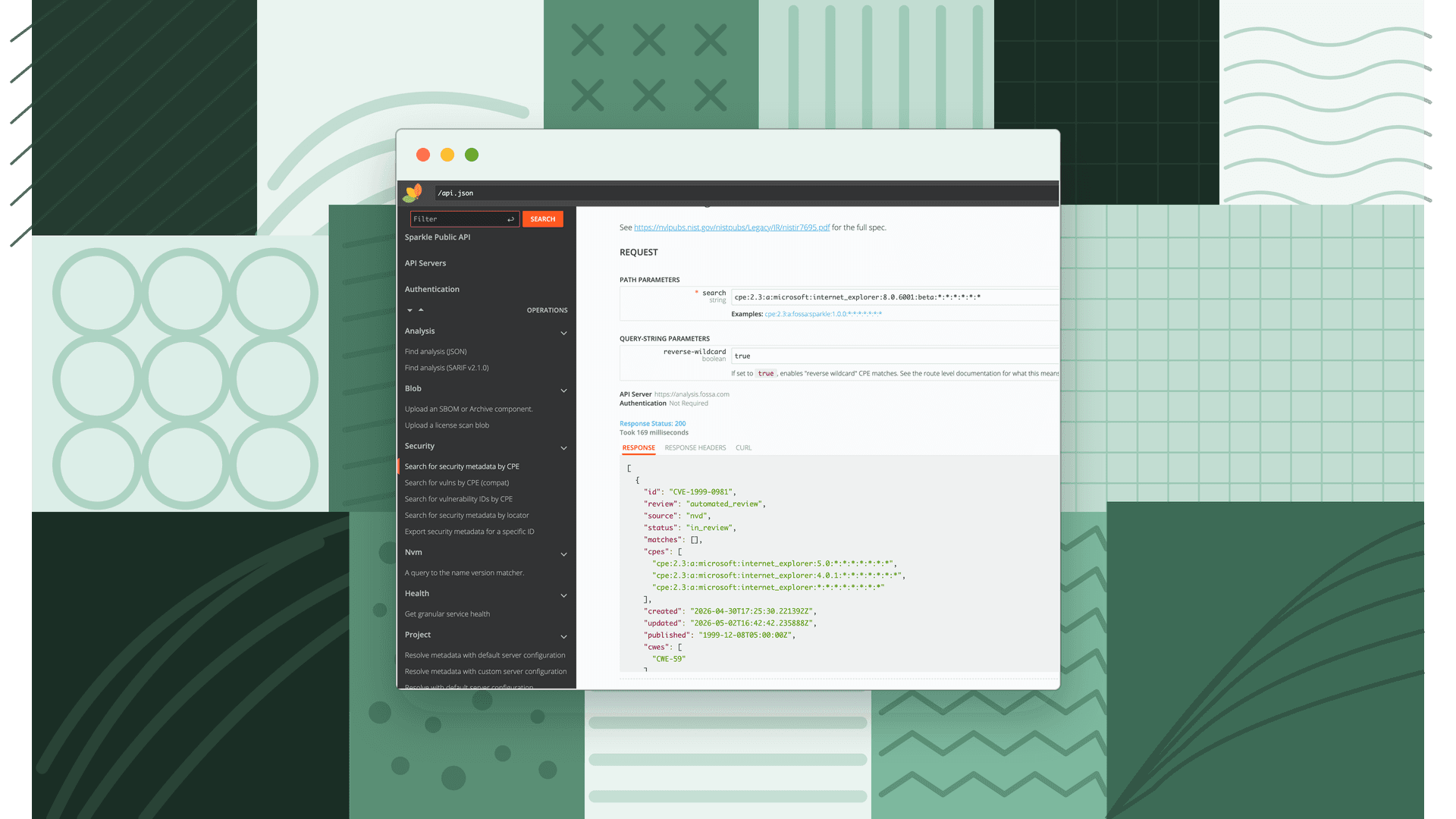Toggle the Project section chevron
Screen dimensions: 1456x819
[563, 636]
